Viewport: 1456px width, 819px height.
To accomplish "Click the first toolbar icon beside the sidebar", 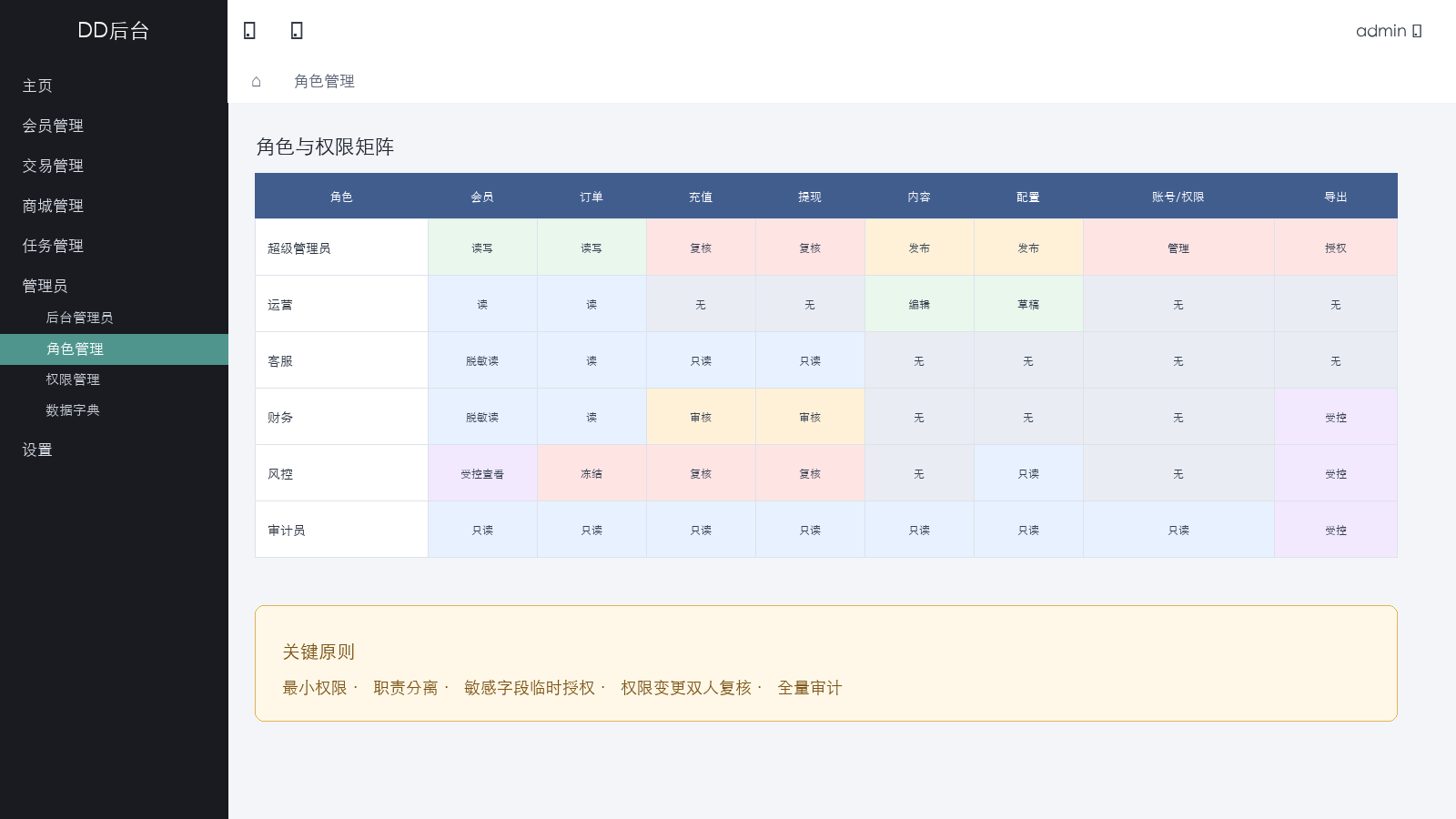I will pyautogui.click(x=249, y=30).
